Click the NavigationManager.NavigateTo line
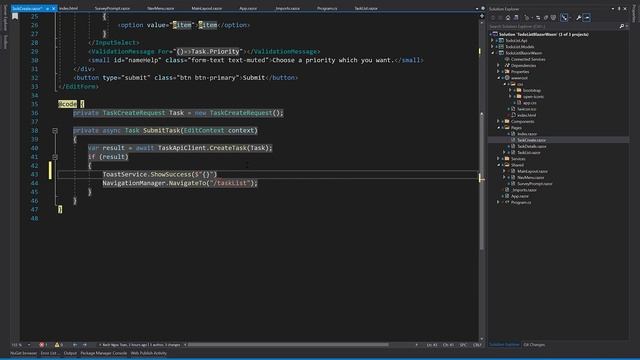The image size is (640, 360). coord(180,183)
